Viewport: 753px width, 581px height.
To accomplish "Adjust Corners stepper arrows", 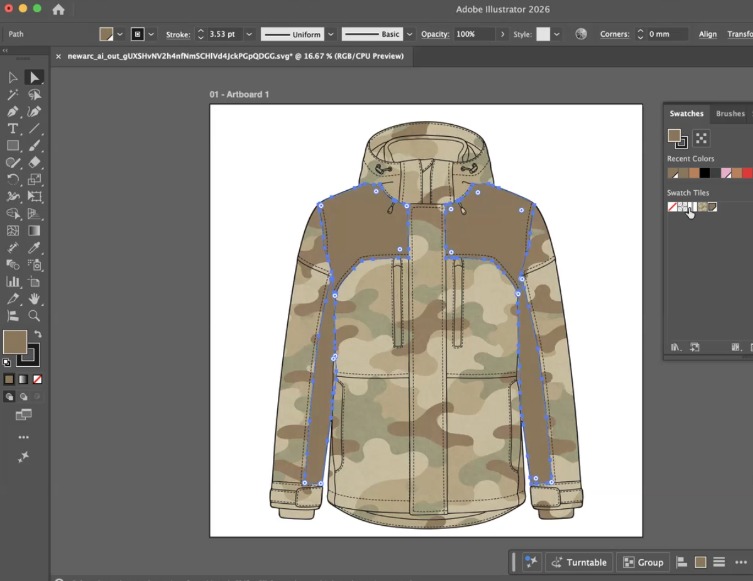I will tap(640, 35).
